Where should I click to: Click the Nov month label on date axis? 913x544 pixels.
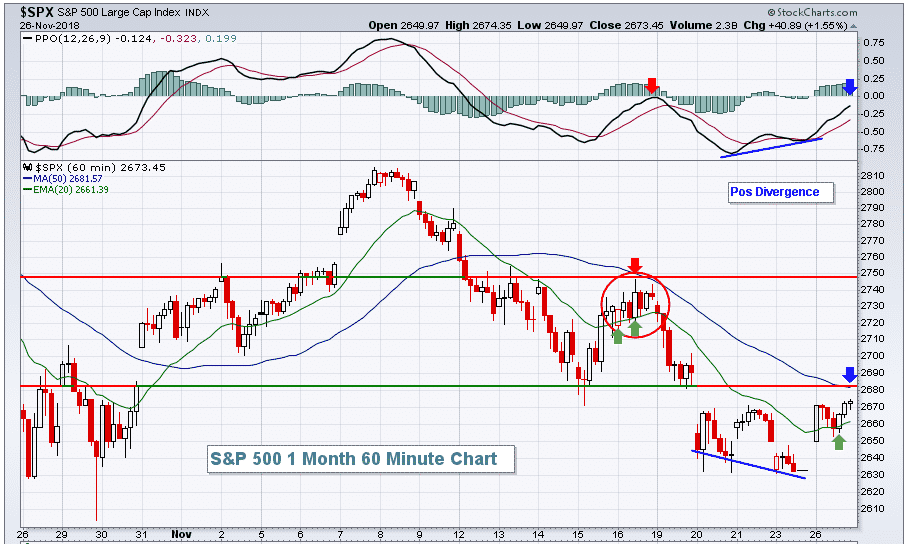[182, 534]
